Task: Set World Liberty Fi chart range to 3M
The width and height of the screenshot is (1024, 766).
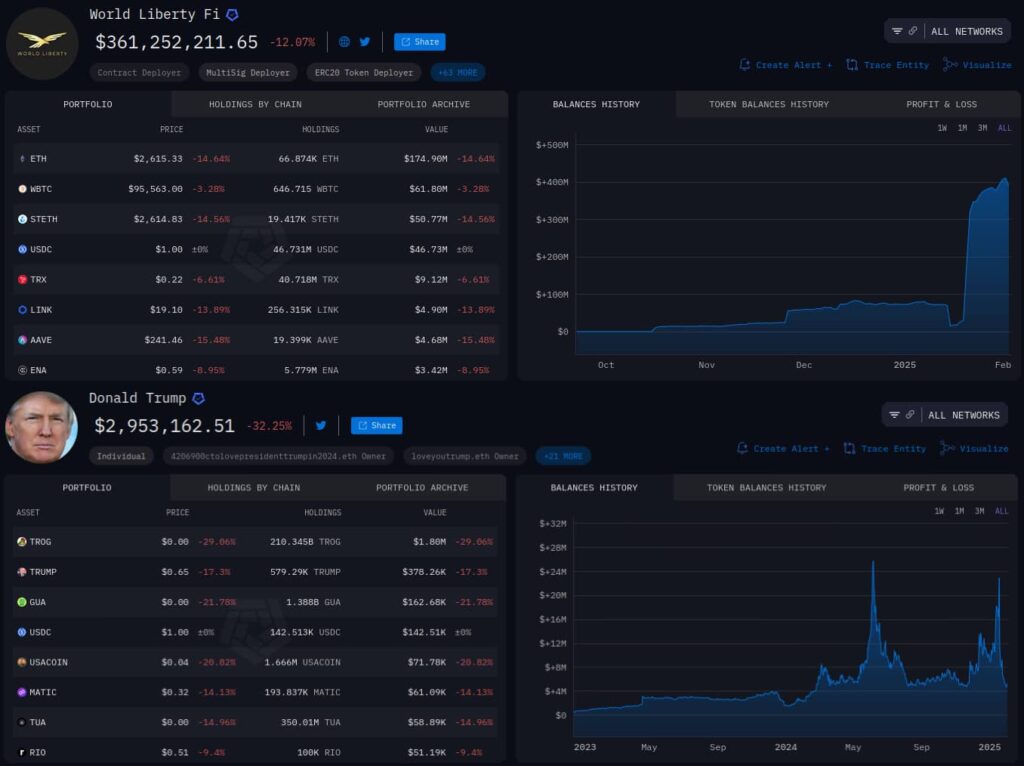Action: 982,128
